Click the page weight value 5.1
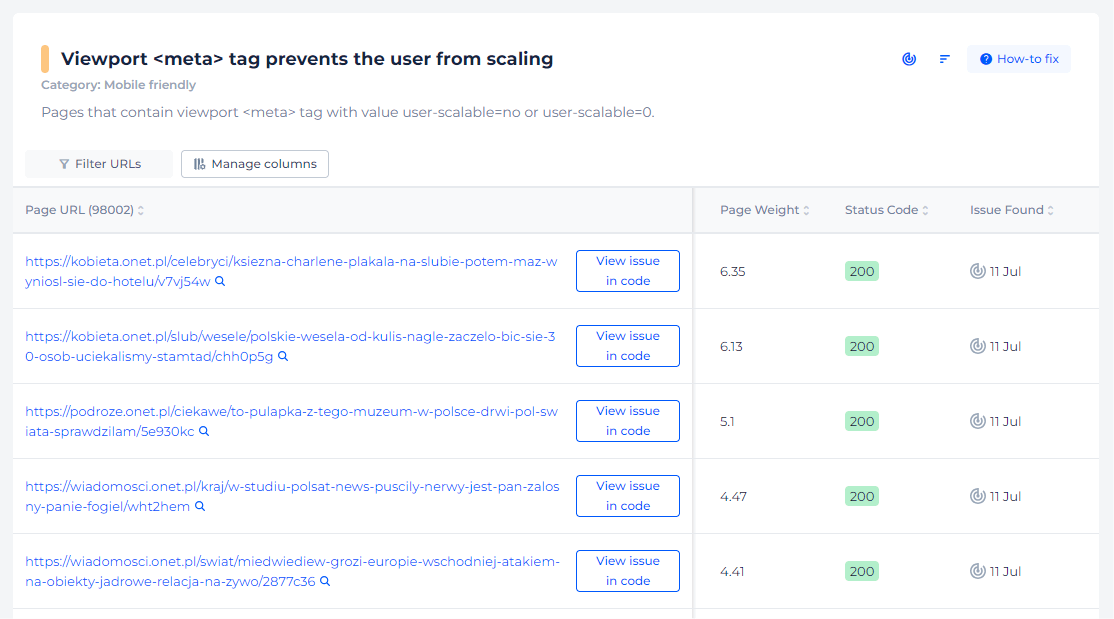The height and width of the screenshot is (619, 1114). coord(727,421)
